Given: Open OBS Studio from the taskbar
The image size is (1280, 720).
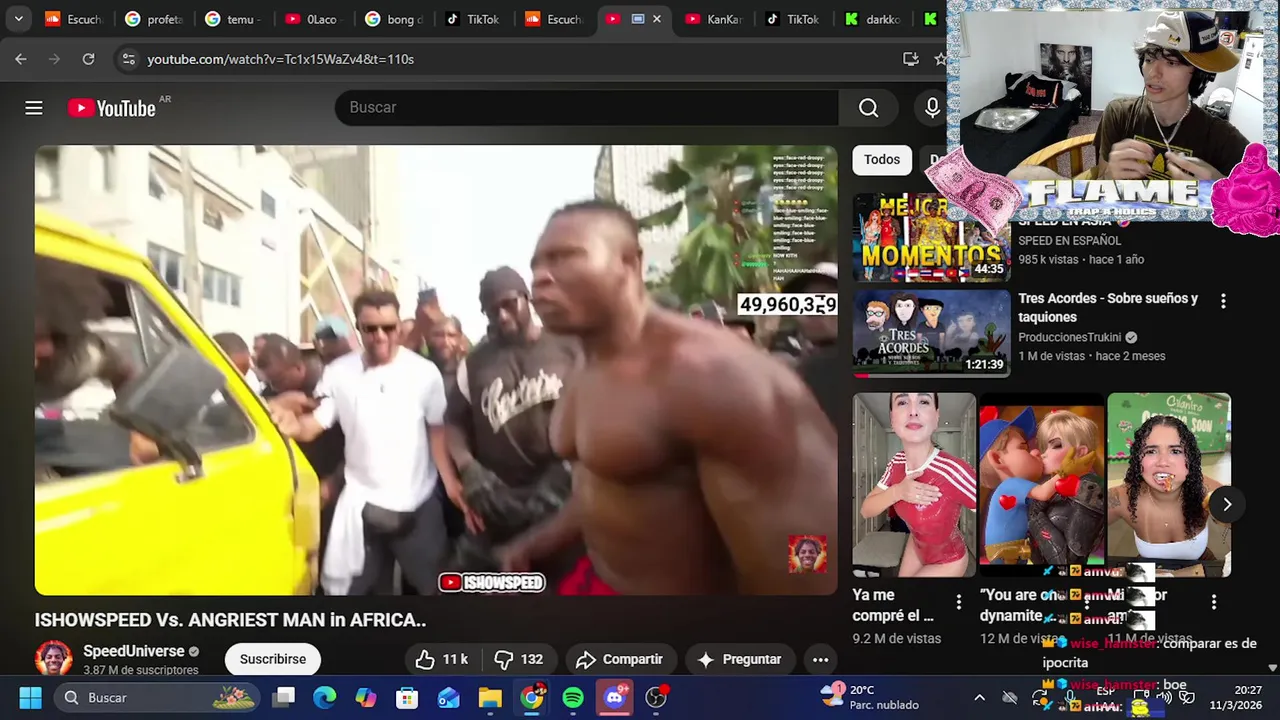Looking at the screenshot, I should click(x=656, y=697).
